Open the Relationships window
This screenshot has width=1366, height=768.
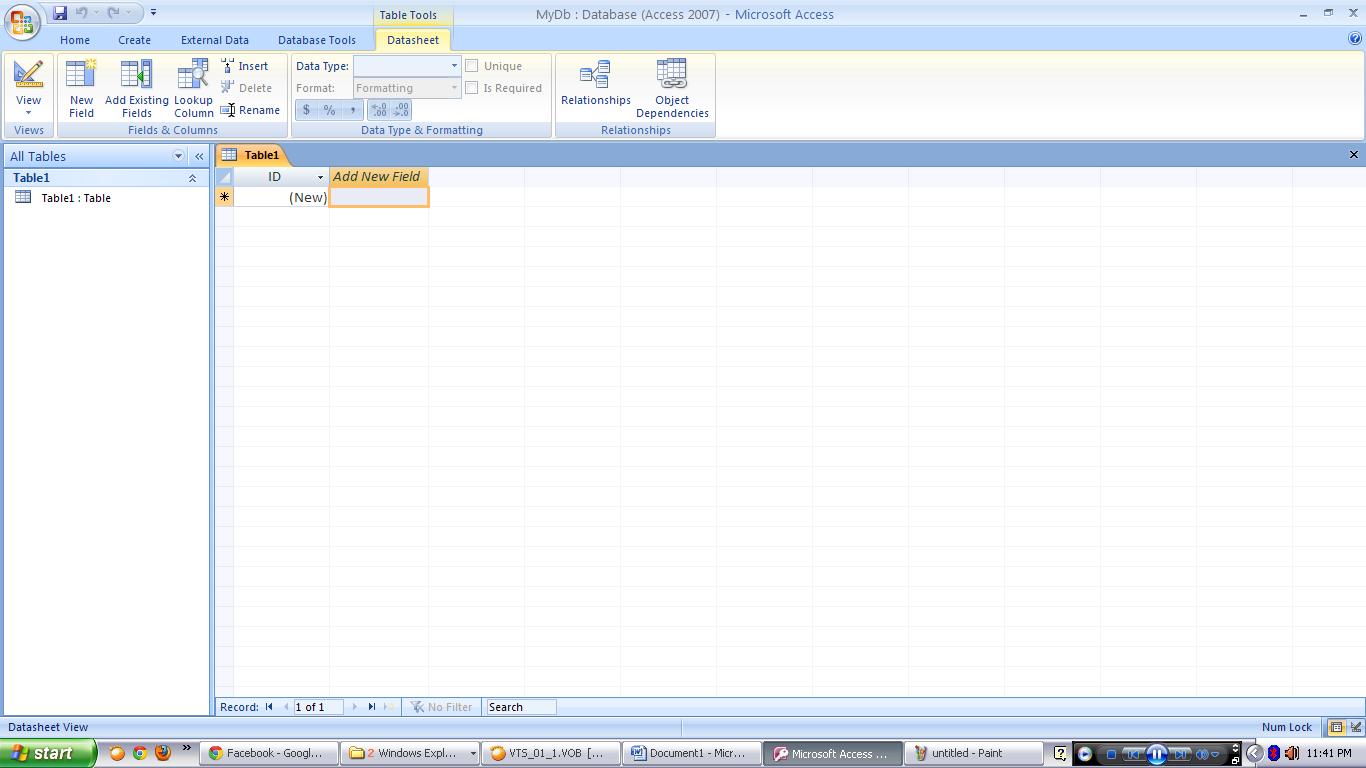coord(596,82)
